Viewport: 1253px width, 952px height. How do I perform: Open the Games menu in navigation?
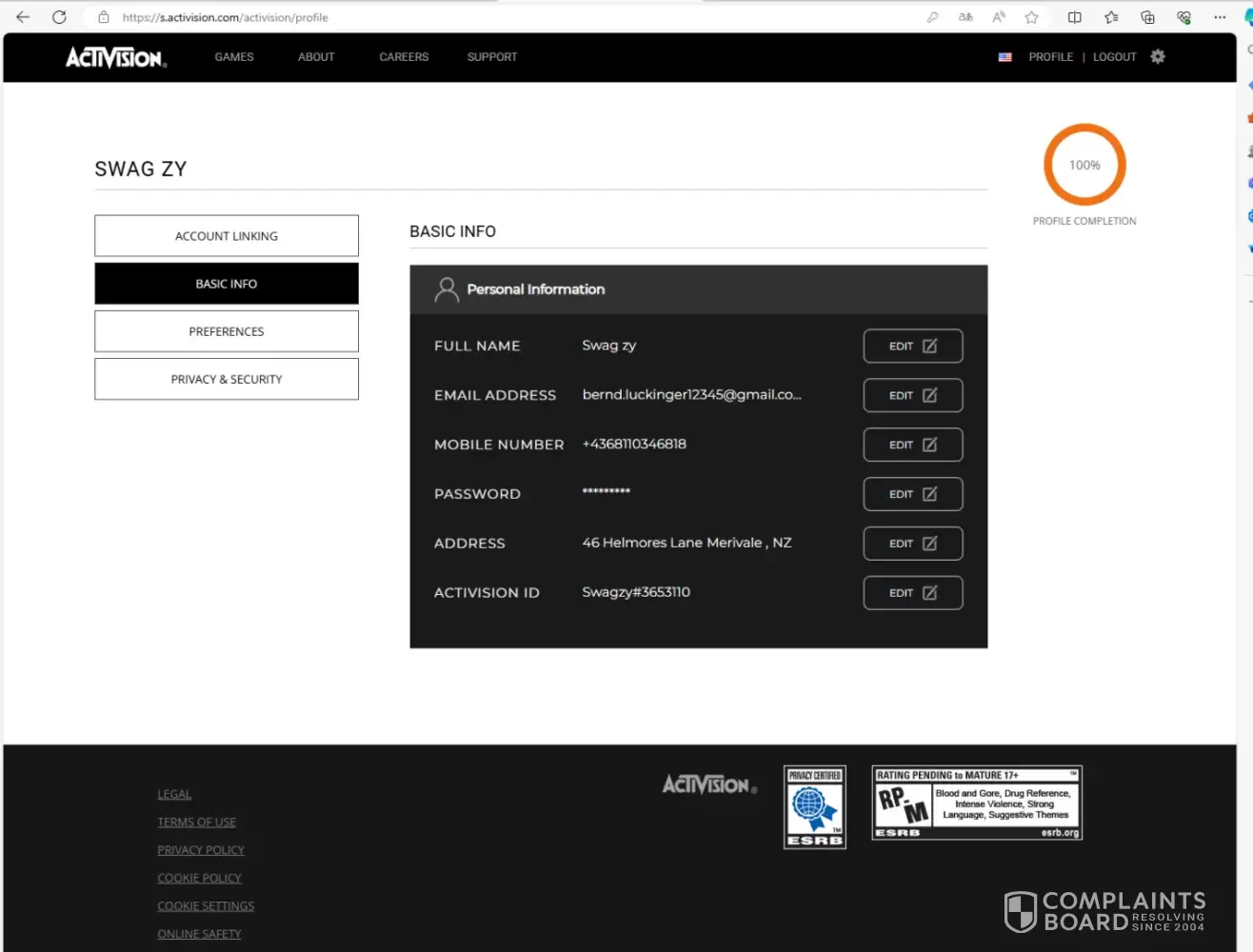(x=234, y=57)
